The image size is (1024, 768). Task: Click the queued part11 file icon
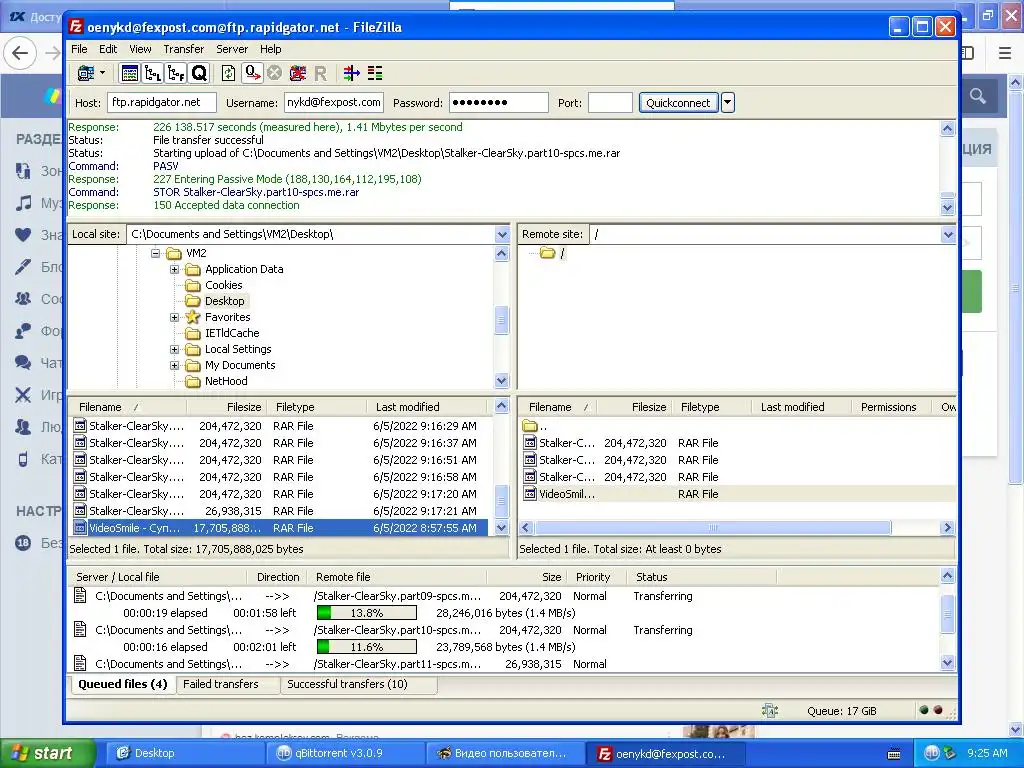pyautogui.click(x=80, y=664)
